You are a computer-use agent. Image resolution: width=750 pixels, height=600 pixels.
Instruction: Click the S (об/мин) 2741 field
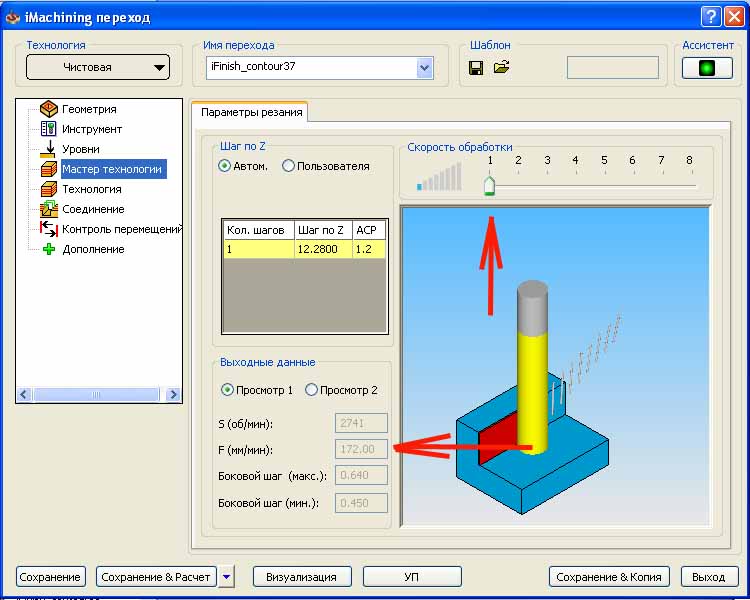[x=361, y=423]
